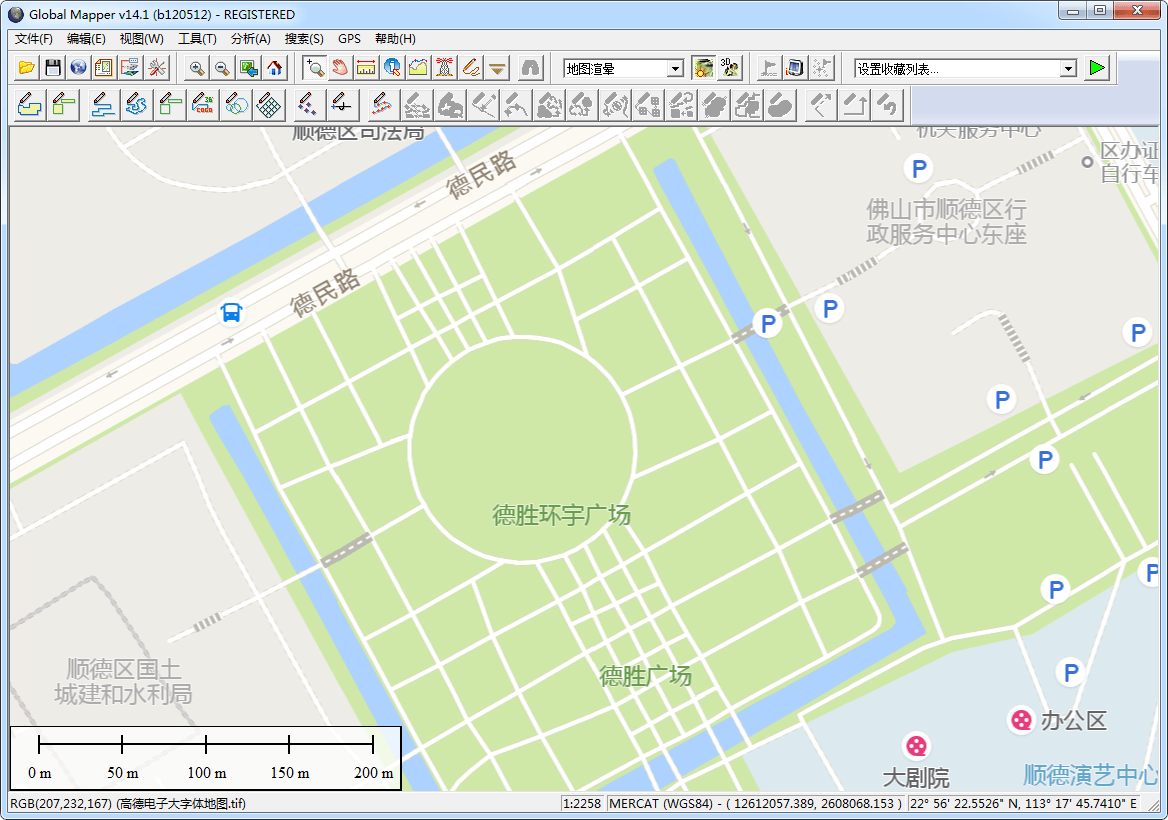Open the 分析(A) menu
1168x820 pixels.
click(x=250, y=39)
